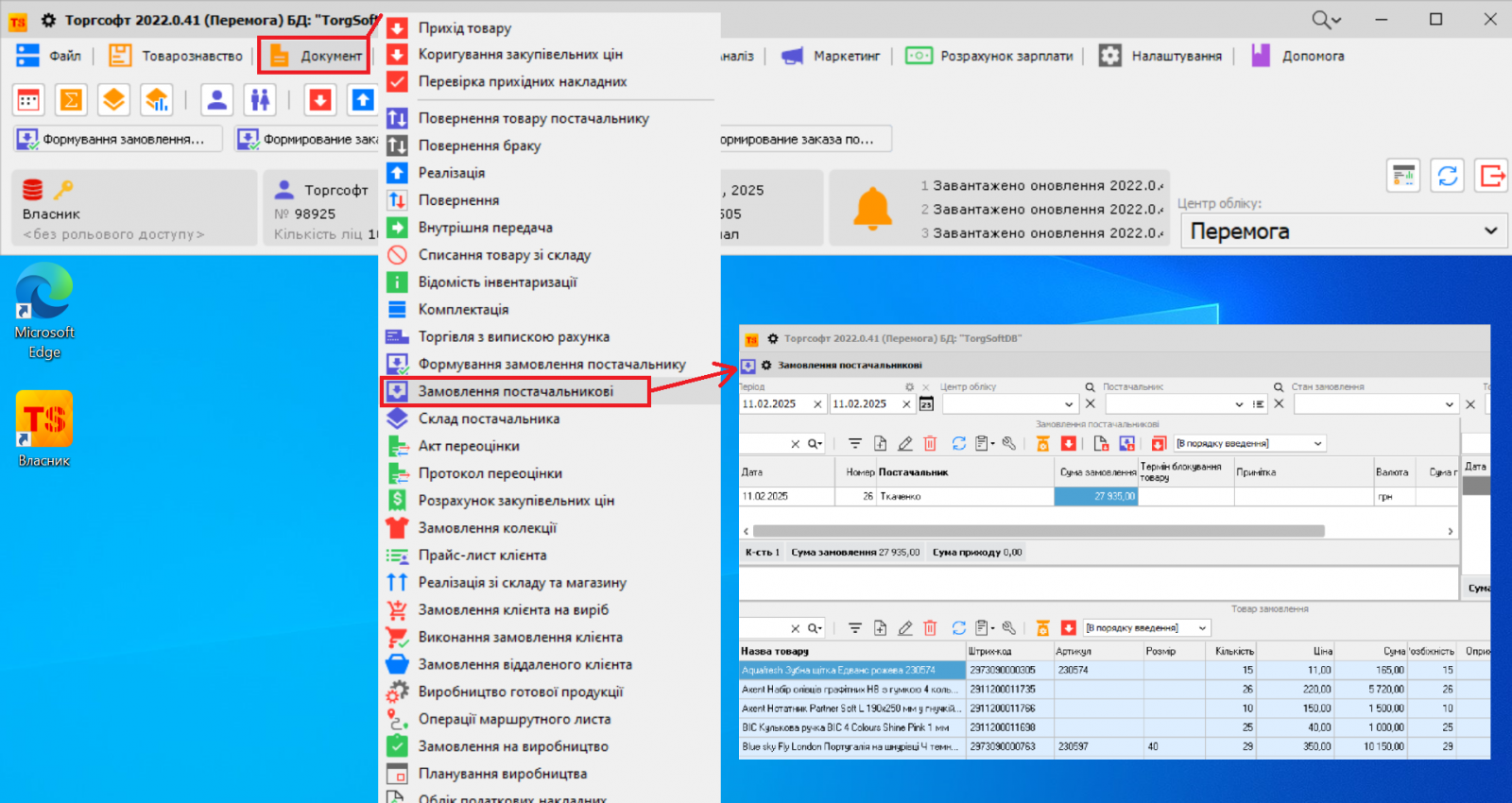Click the orange notification bell

871,208
